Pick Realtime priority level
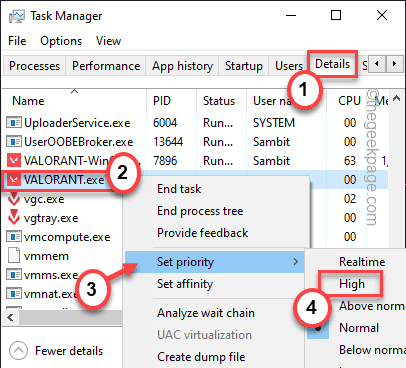406x368 pixels. [362, 262]
